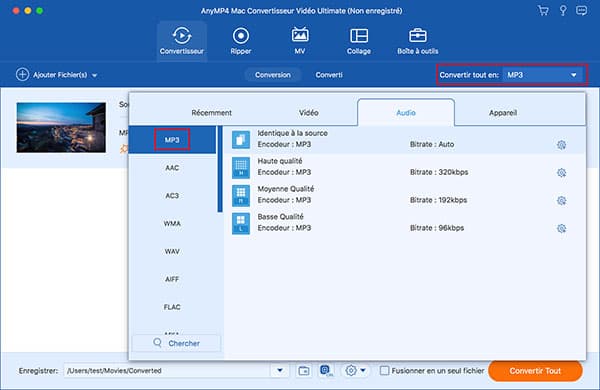Select the Basse Qualité preset icon
This screenshot has width=600, height=390.
pyautogui.click(x=241, y=224)
